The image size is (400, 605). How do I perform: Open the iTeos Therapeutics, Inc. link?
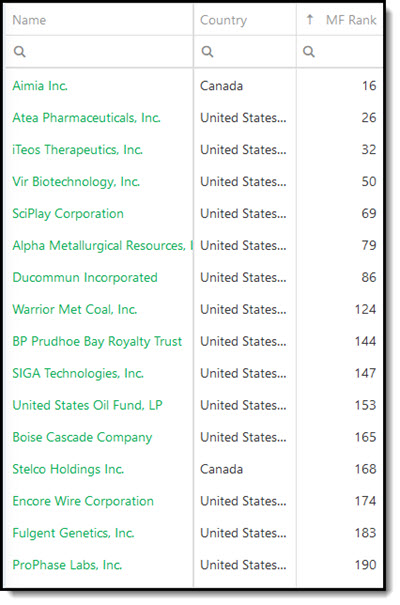tap(78, 150)
